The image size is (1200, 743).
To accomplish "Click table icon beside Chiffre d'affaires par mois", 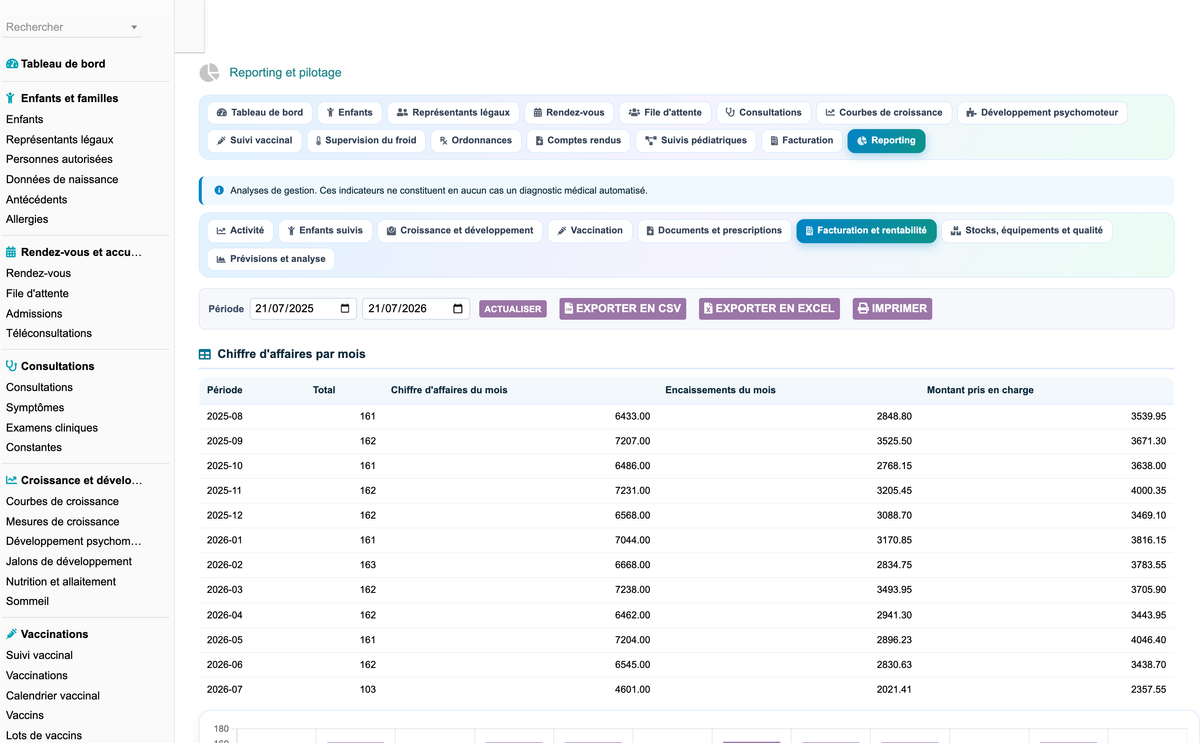I will pyautogui.click(x=205, y=355).
